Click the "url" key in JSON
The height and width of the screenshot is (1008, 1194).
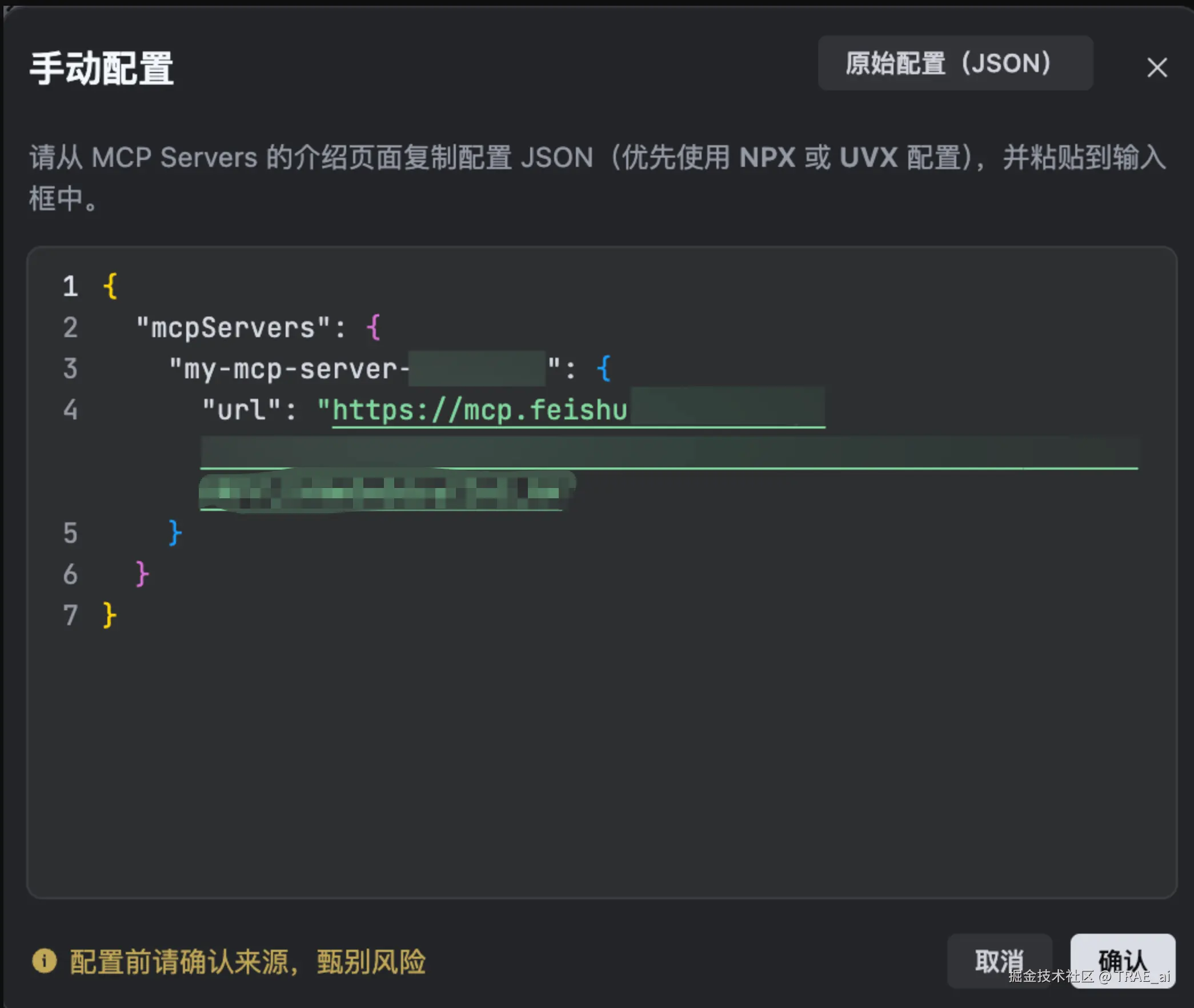pyautogui.click(x=242, y=410)
